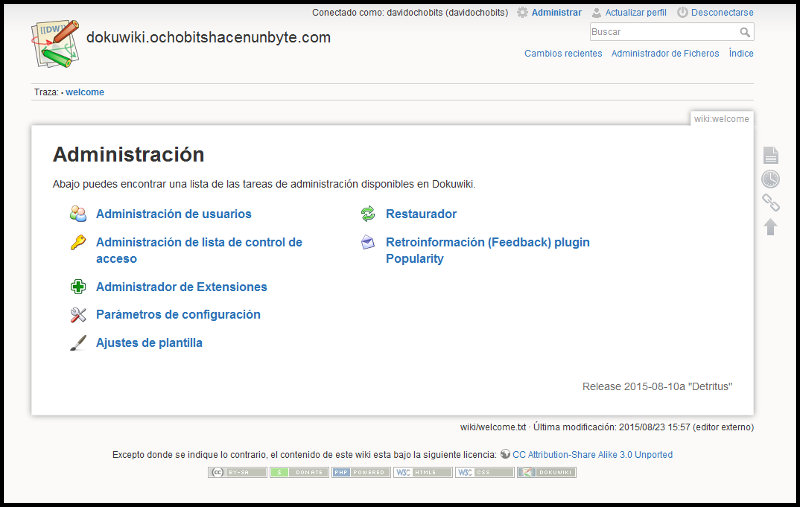Click the Administración heading
Image resolution: width=800 pixels, height=507 pixels.
129,155
